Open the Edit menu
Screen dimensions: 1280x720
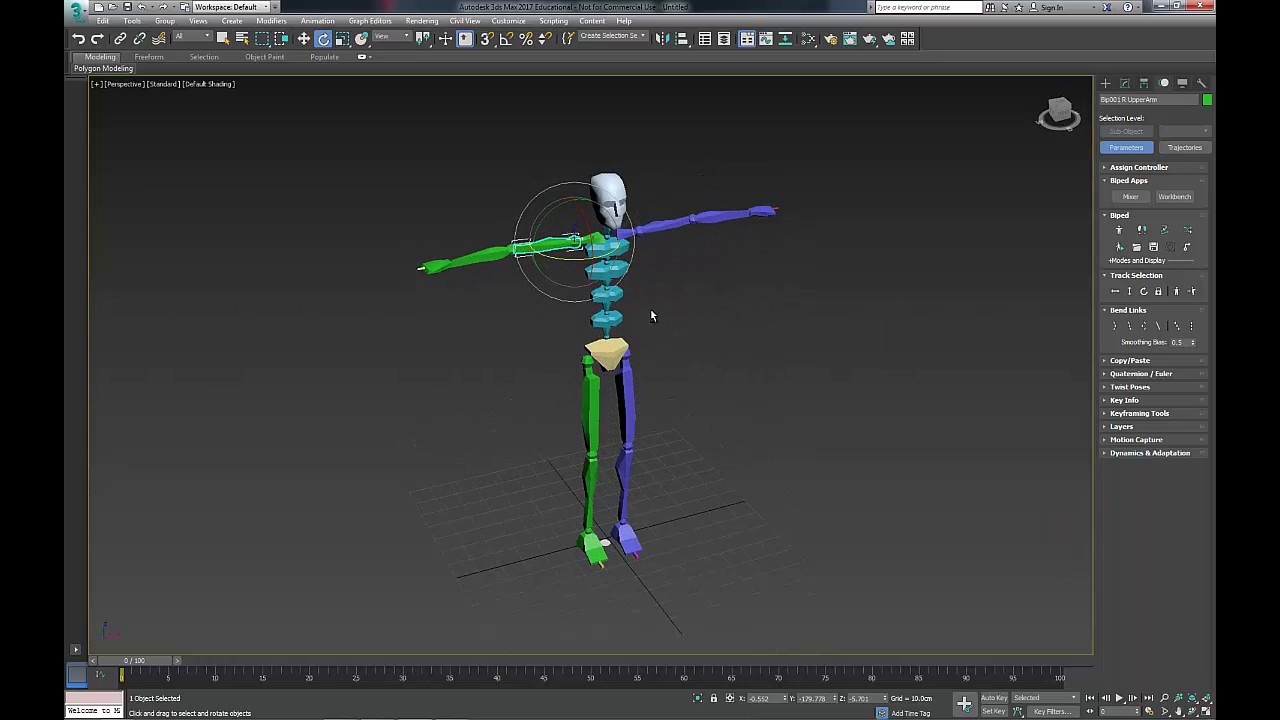pos(103,21)
